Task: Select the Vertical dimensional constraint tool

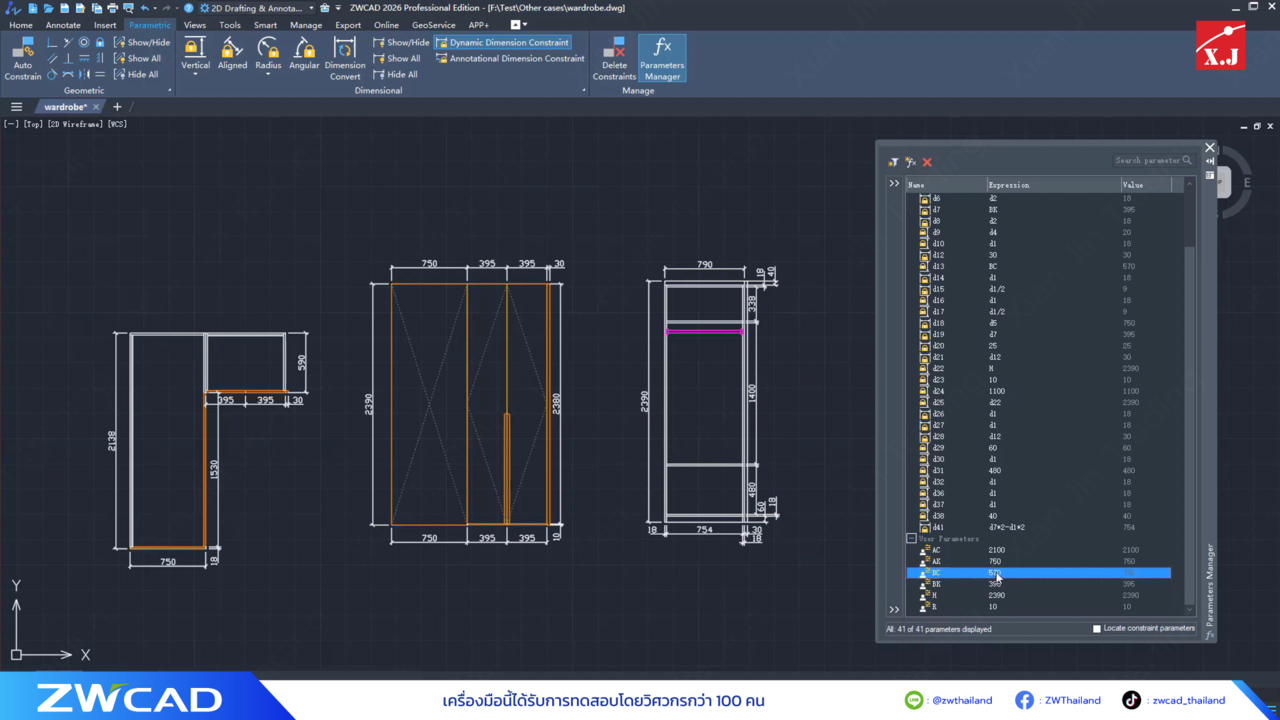Action: point(195,53)
